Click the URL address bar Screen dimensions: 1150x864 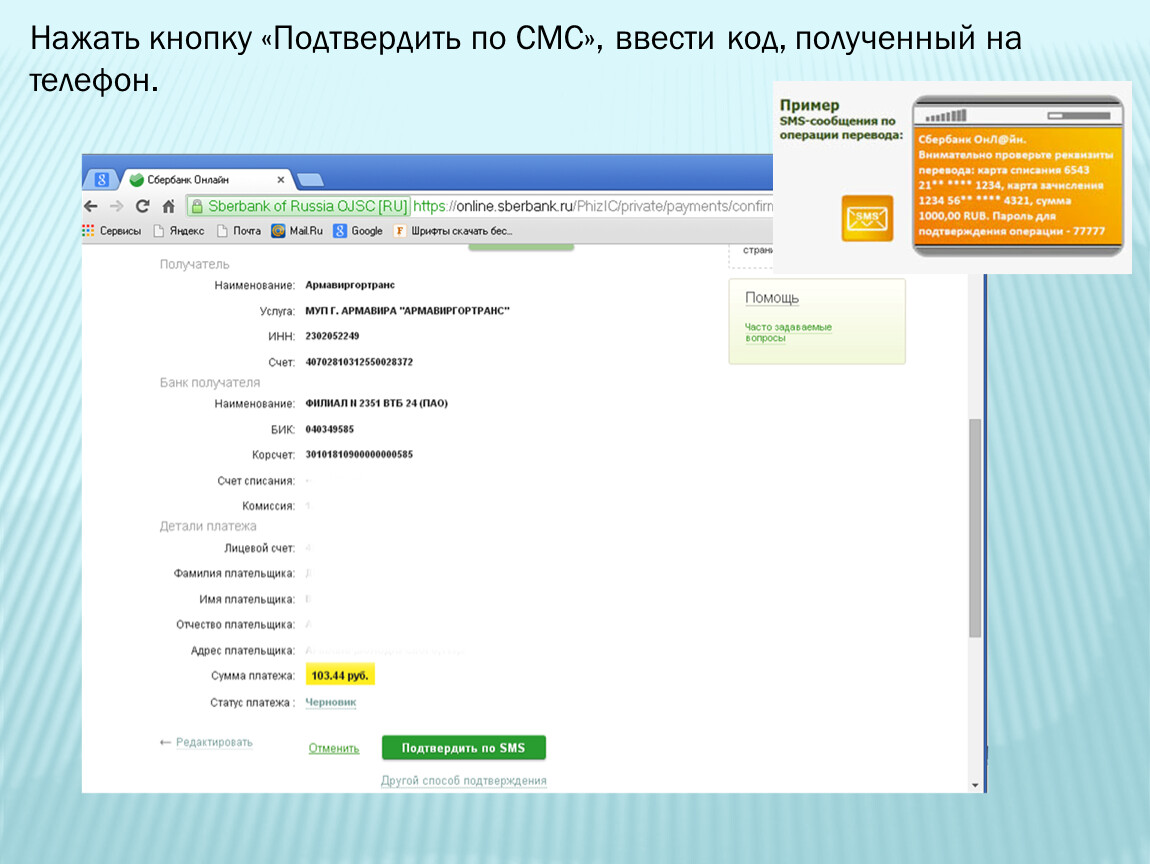[480, 207]
